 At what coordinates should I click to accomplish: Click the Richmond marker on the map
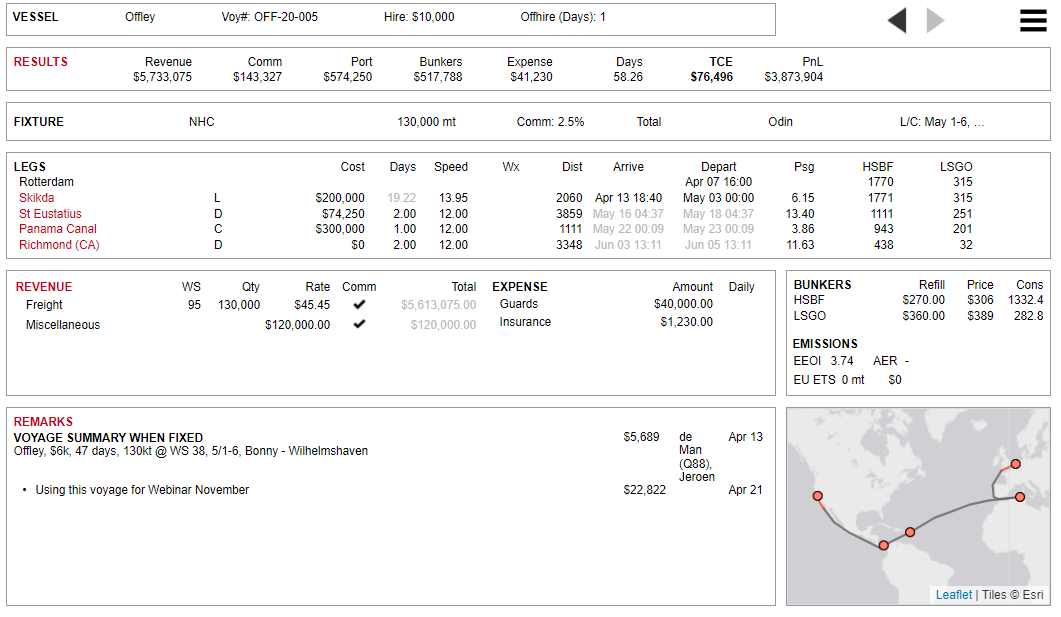point(818,496)
